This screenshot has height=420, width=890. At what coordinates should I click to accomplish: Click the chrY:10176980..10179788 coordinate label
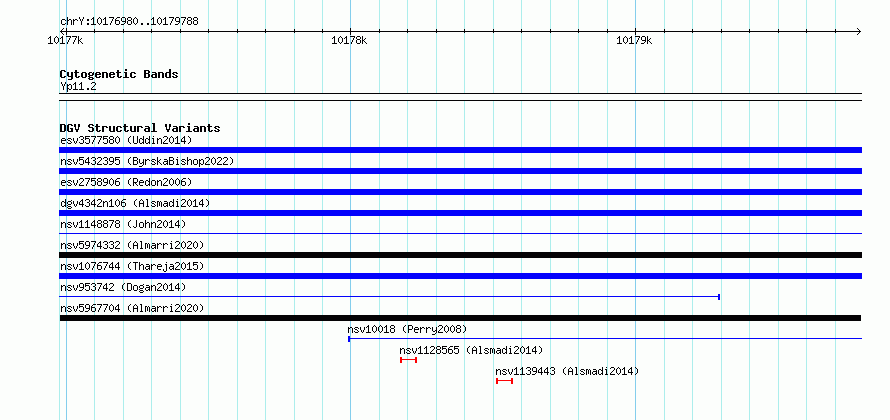click(129, 22)
